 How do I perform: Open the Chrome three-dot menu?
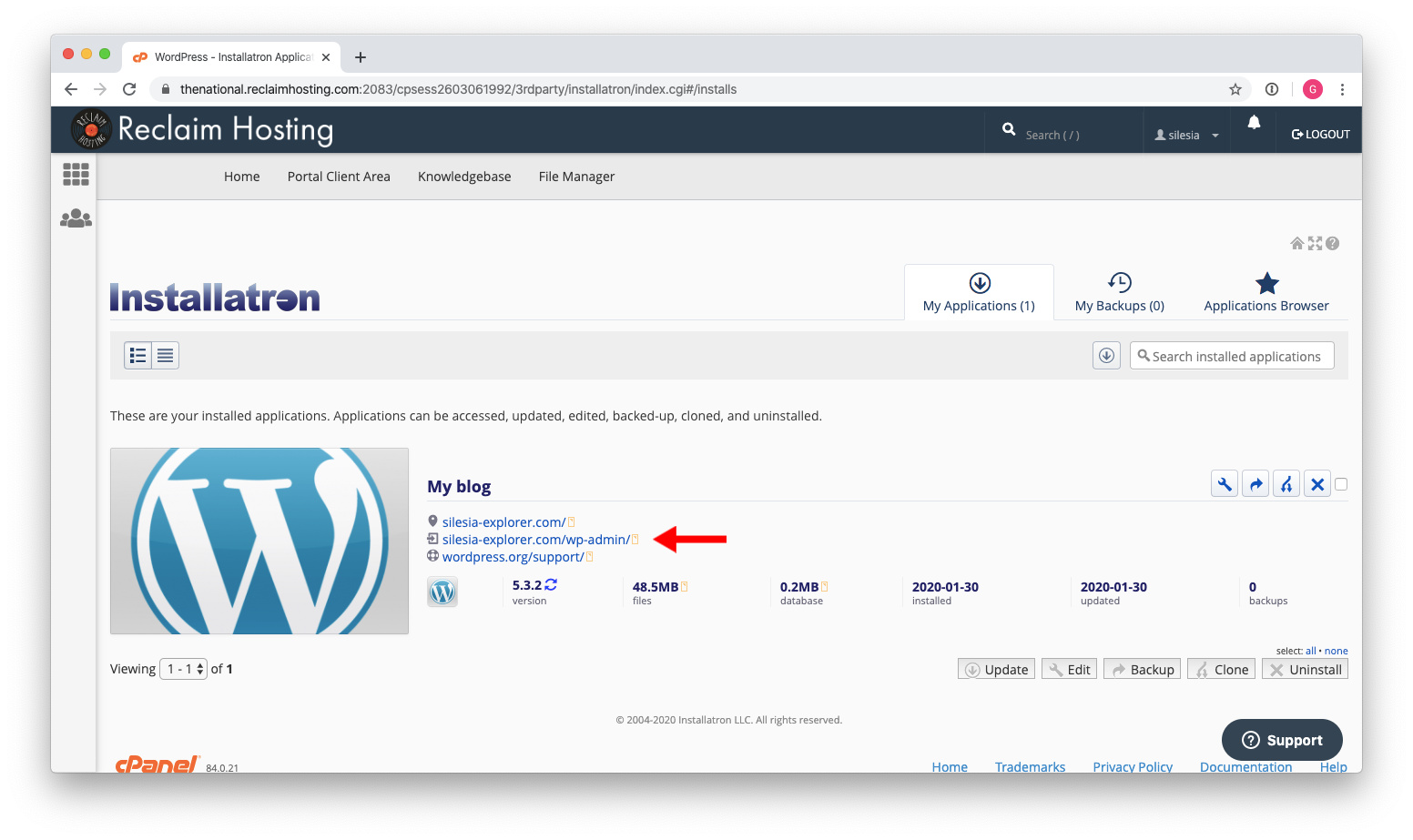click(x=1342, y=89)
